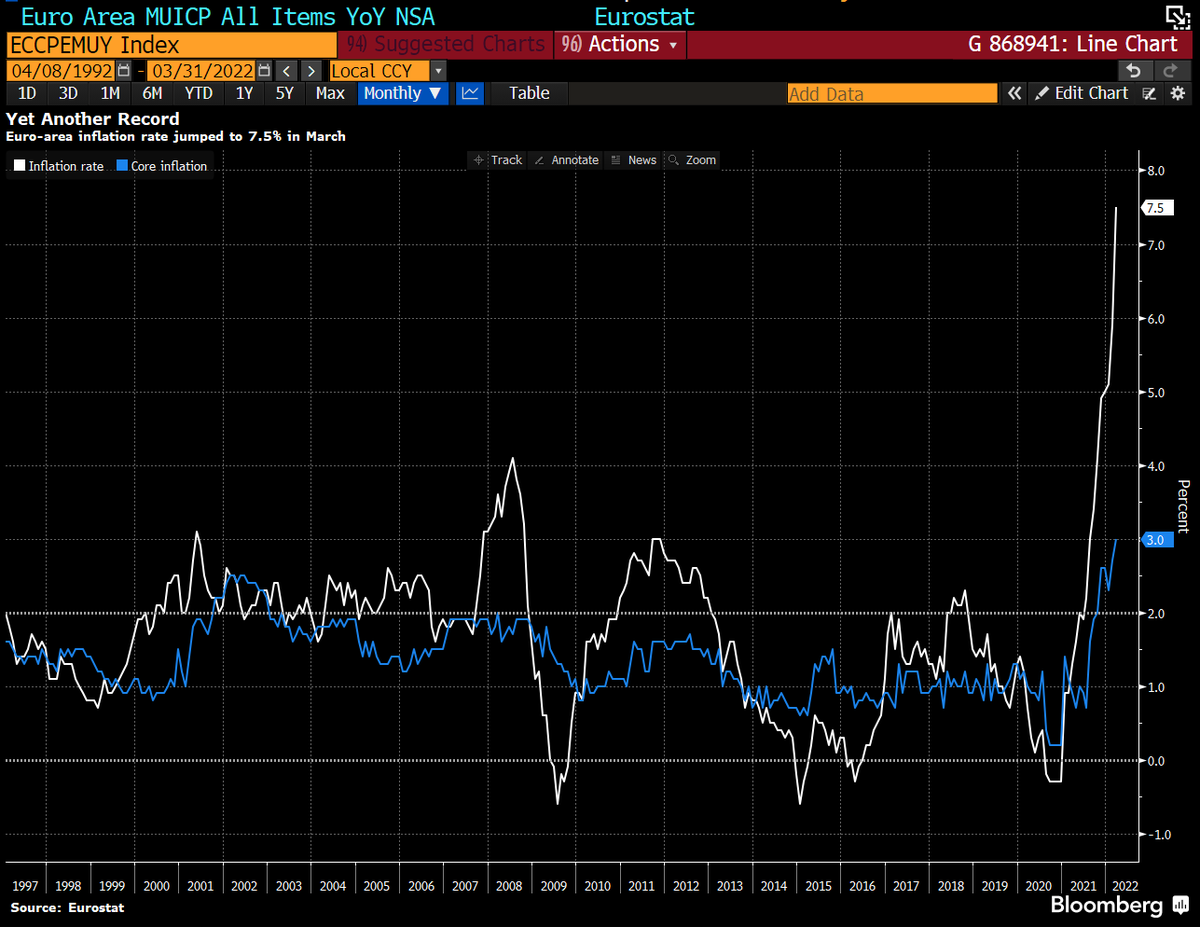
Task: Click the end date field 03/31/2022
Action: [x=201, y=71]
